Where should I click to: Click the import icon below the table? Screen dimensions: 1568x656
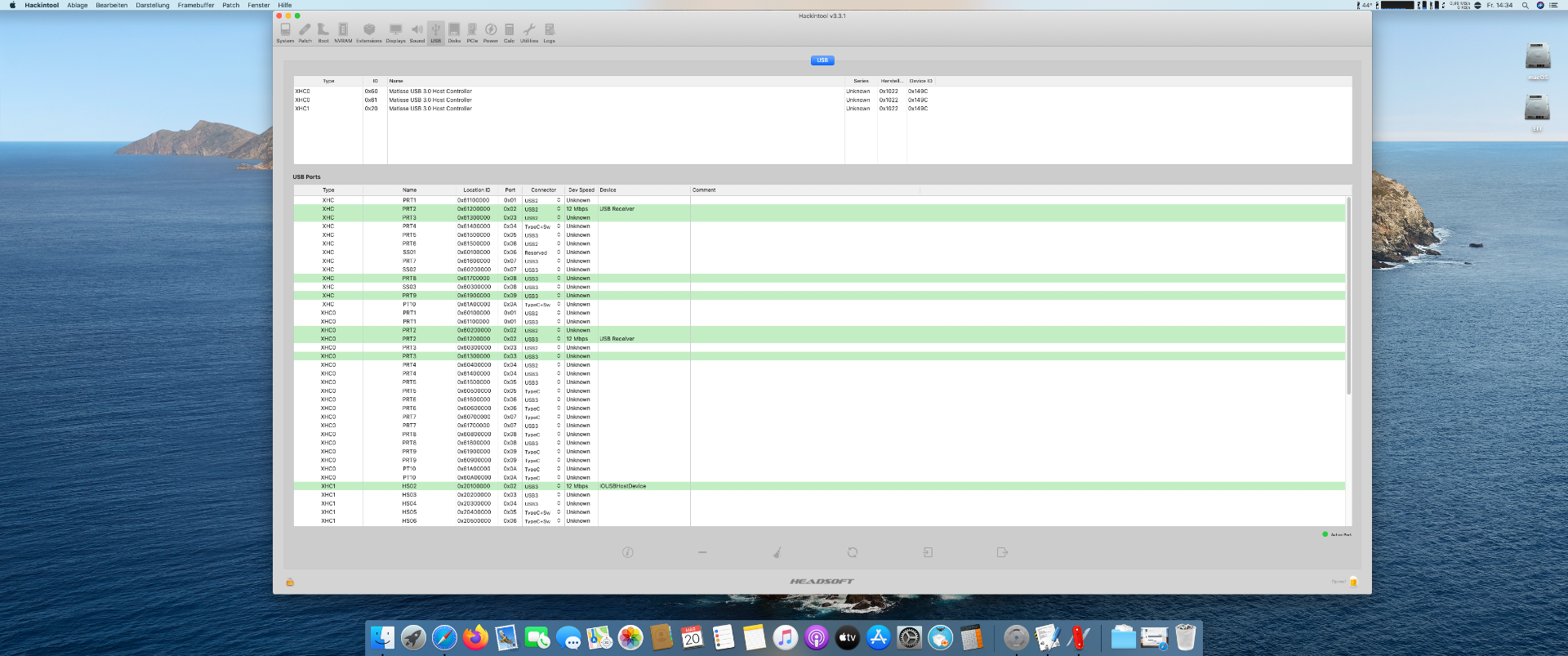928,552
